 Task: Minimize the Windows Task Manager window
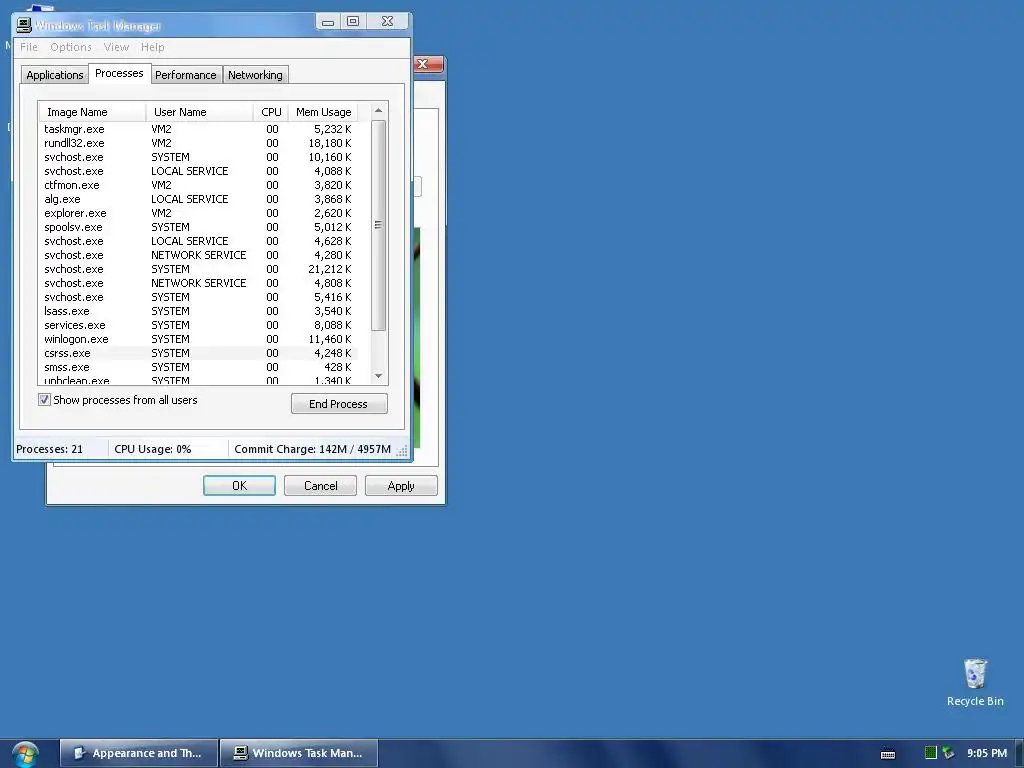(x=328, y=22)
